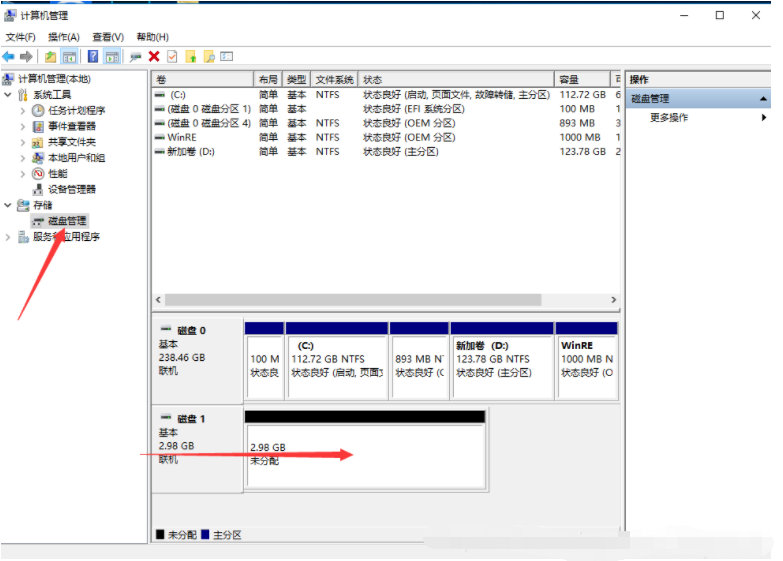Sort by the 文件系统 column header
The height and width of the screenshot is (561, 783).
334,79
